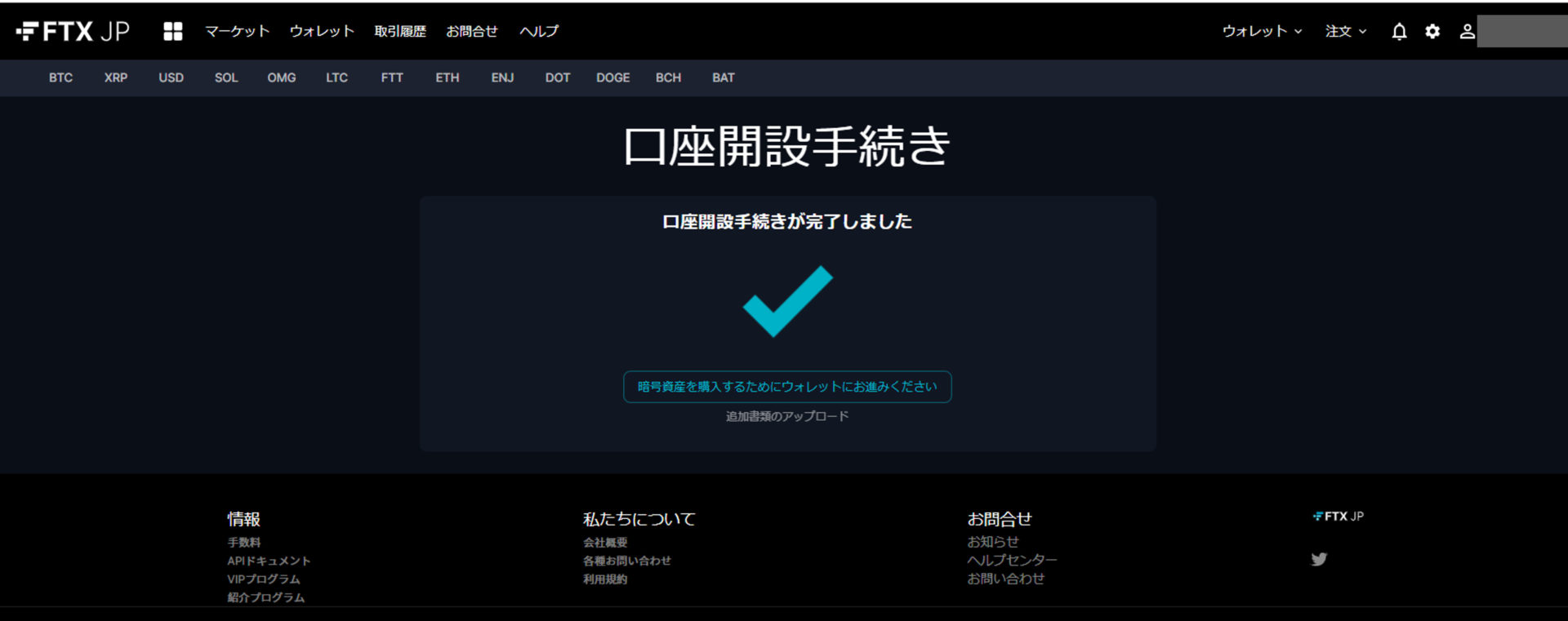Click the small FTX JP footer logo
1568x621 pixels.
point(1338,517)
